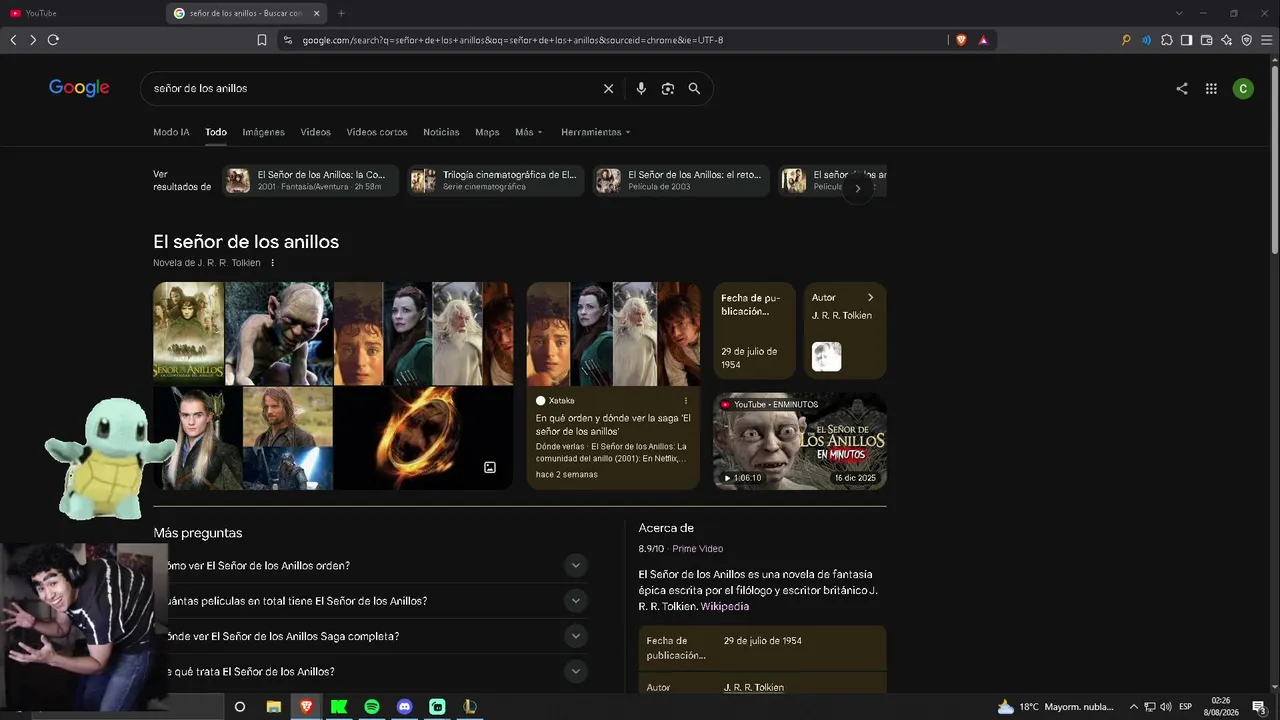This screenshot has width=1280, height=720.
Task: Select the Maps search tab
Action: 487,132
